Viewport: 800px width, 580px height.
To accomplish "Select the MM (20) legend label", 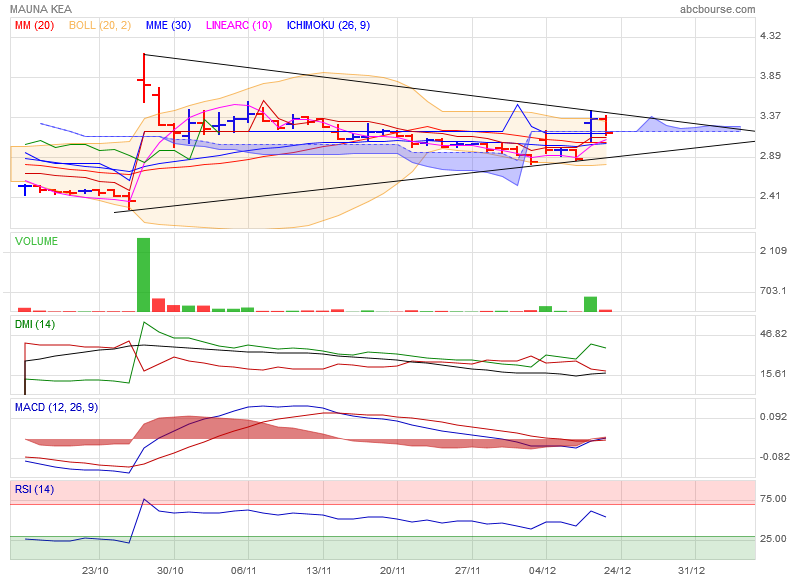I will point(34,26).
